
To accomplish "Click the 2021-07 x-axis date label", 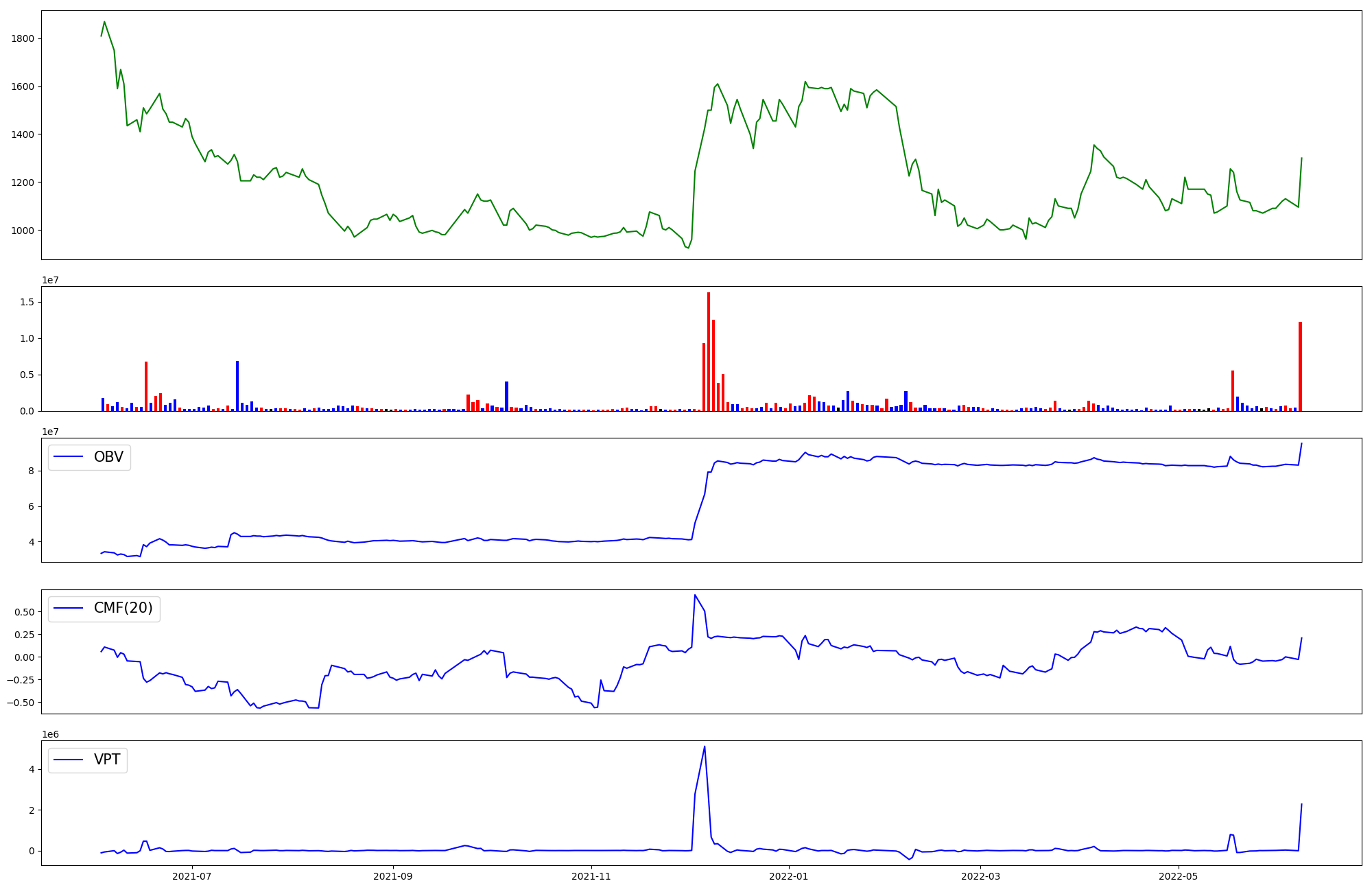I will tap(191, 876).
